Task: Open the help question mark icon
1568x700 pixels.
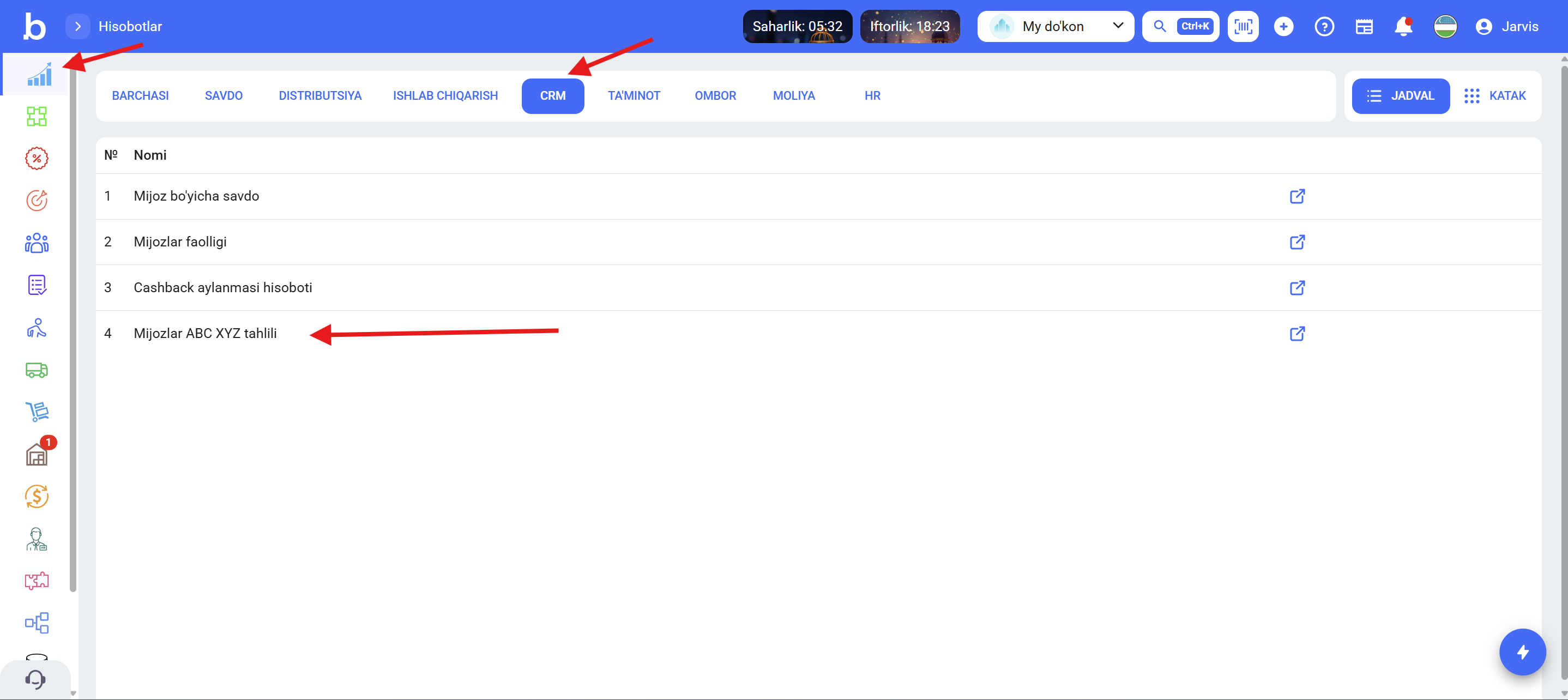Action: click(1324, 27)
